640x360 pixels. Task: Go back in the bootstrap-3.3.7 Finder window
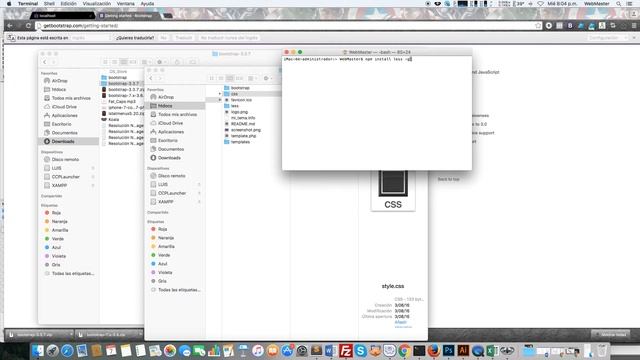[45, 62]
